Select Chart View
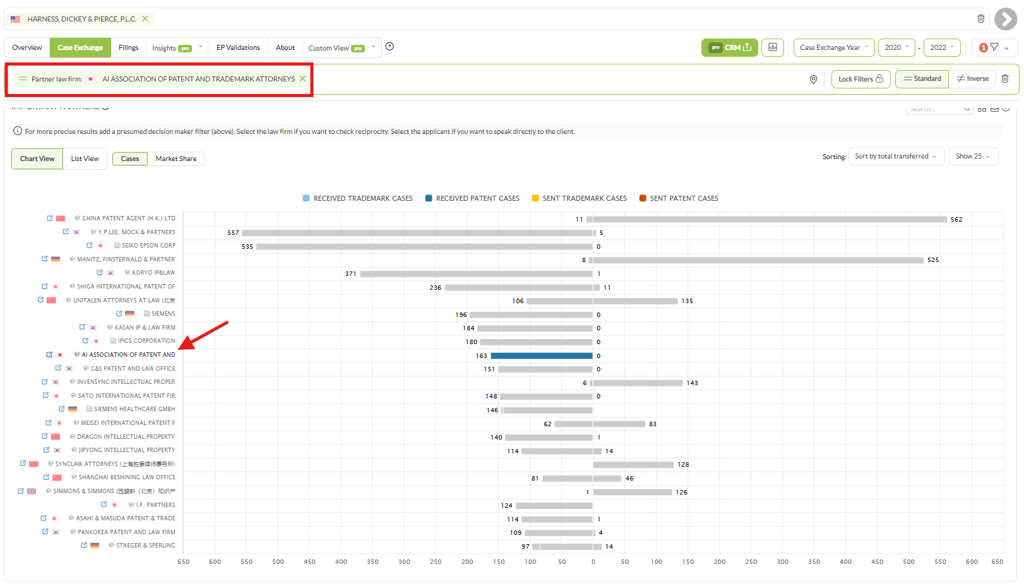The image size is (1024, 586). 37,159
